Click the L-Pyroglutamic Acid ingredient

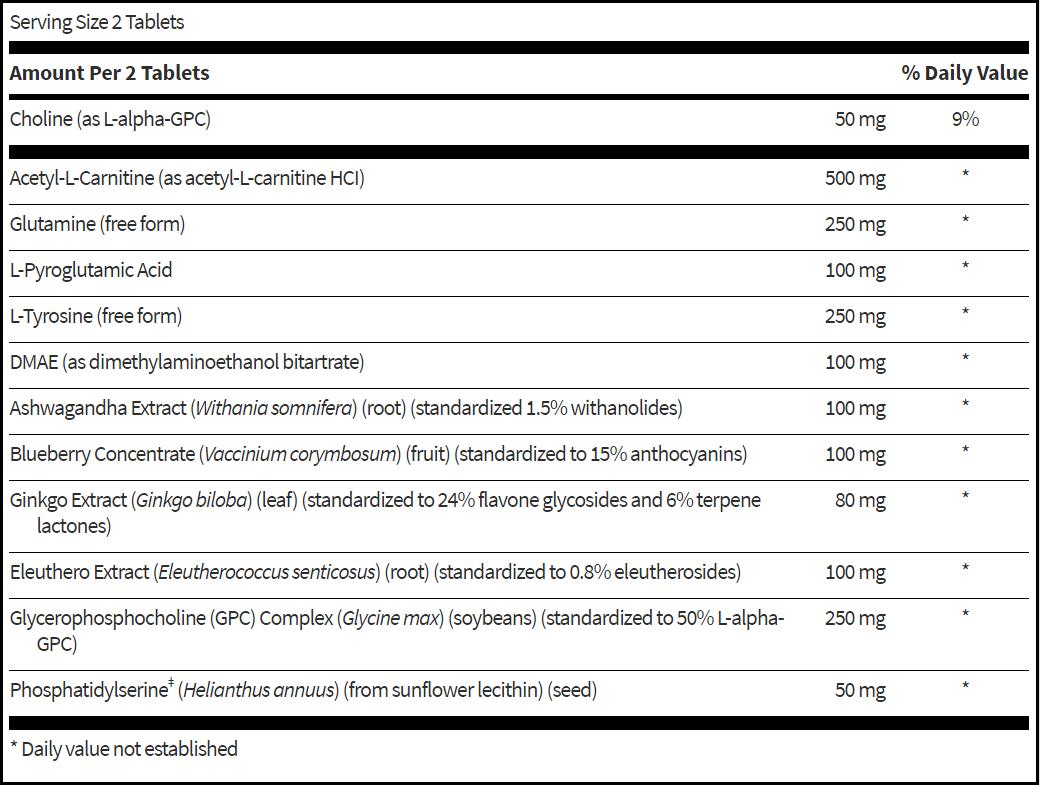pos(91,271)
